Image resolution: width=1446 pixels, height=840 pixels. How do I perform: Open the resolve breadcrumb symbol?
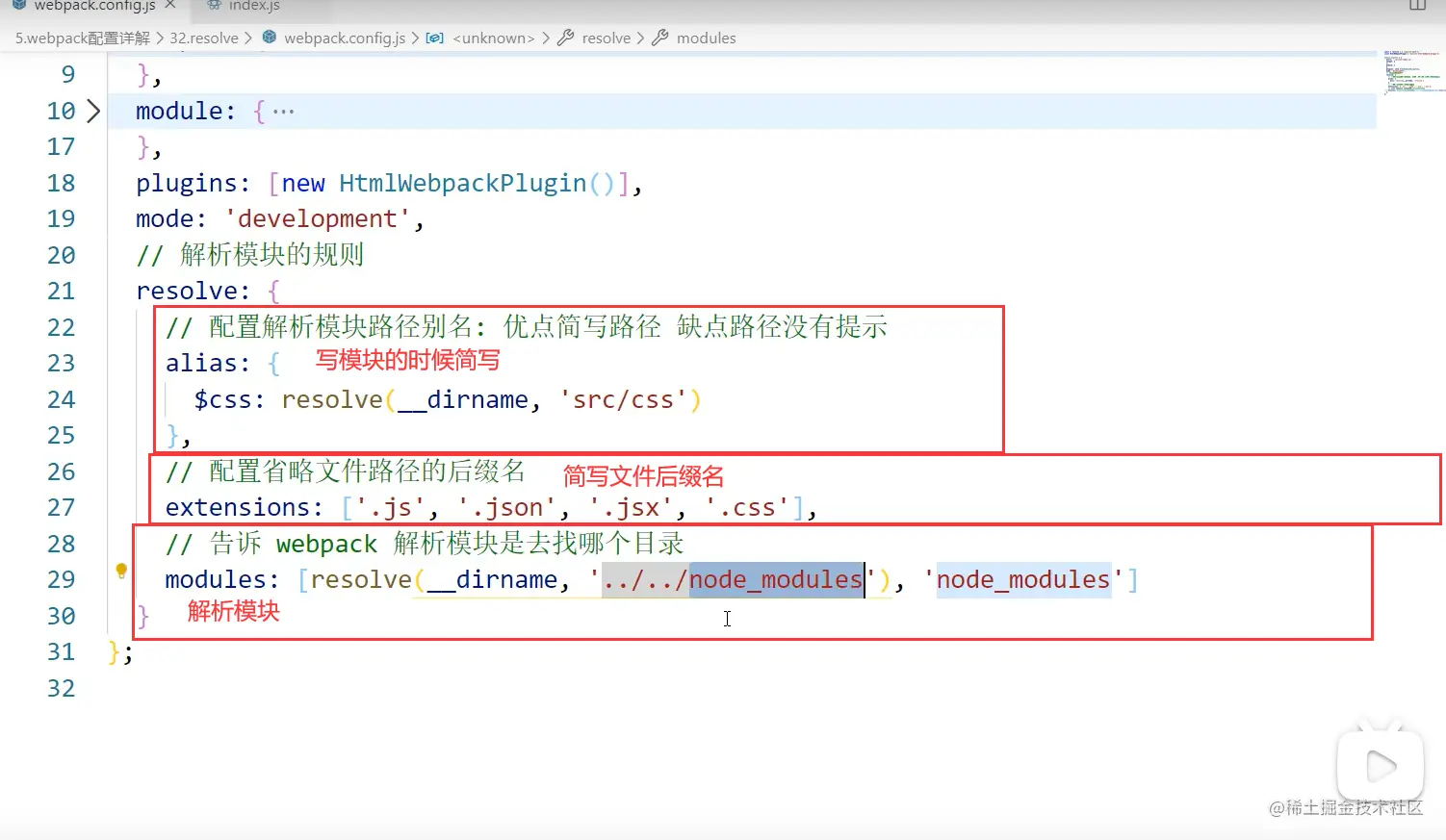(x=607, y=38)
